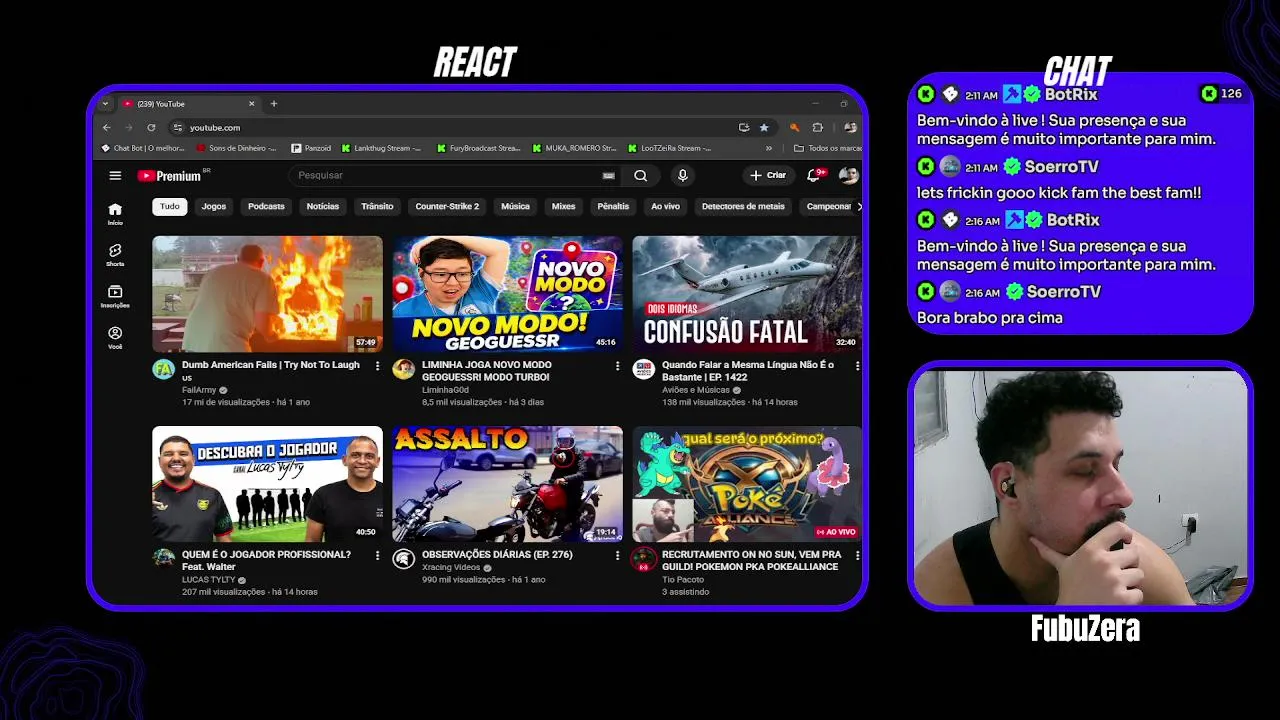Reload the page with refresh icon
The height and width of the screenshot is (720, 1280).
[x=151, y=127]
